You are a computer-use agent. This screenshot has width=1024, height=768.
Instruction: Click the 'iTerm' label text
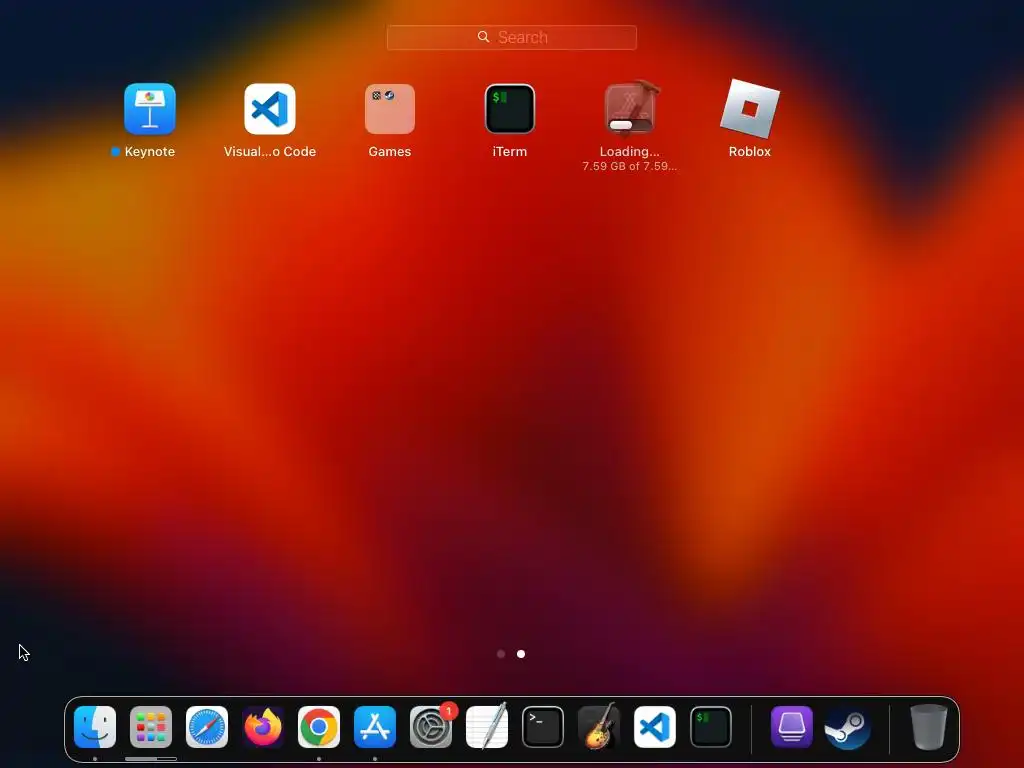[510, 152]
